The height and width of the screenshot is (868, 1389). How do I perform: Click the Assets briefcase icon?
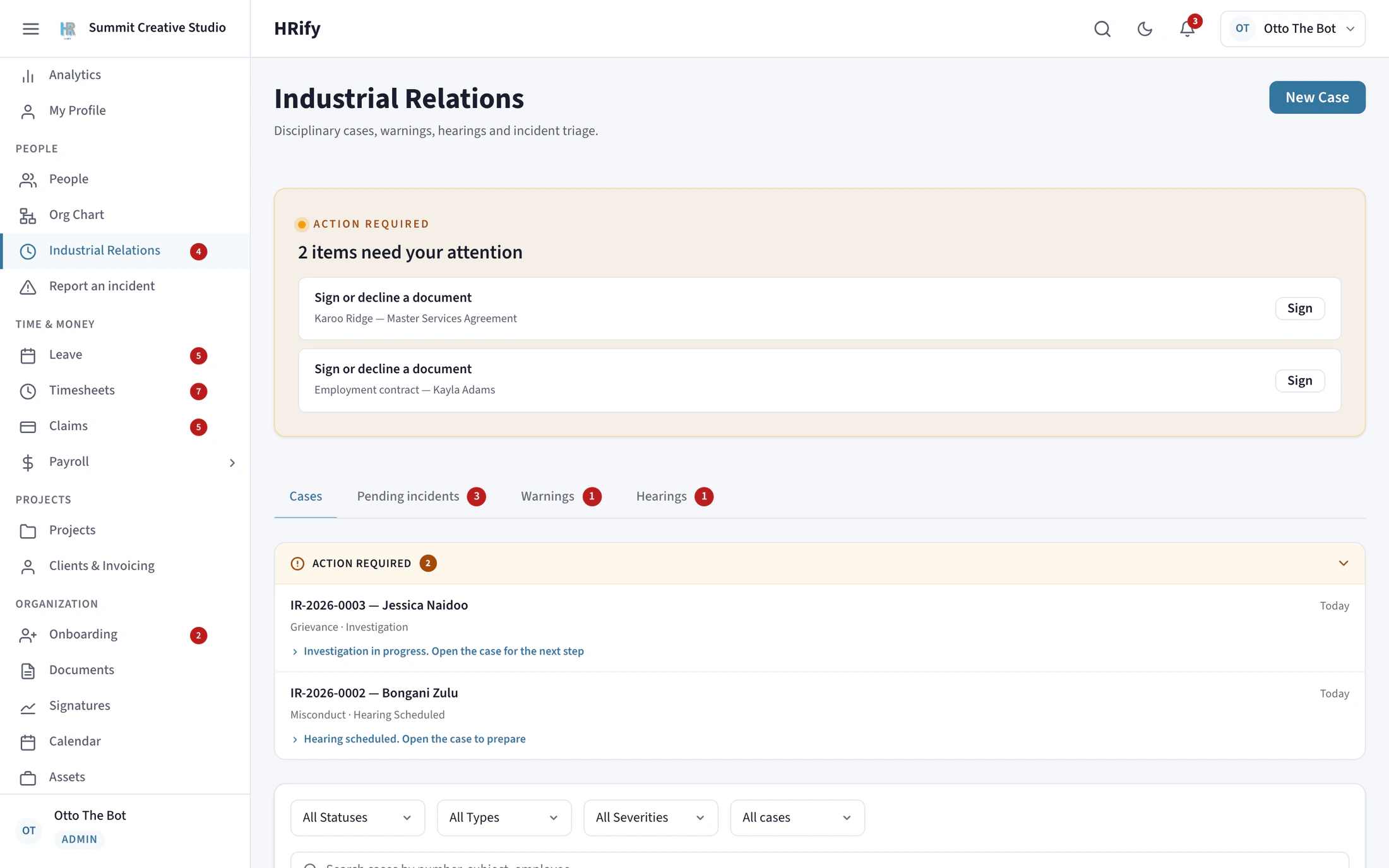click(x=28, y=778)
